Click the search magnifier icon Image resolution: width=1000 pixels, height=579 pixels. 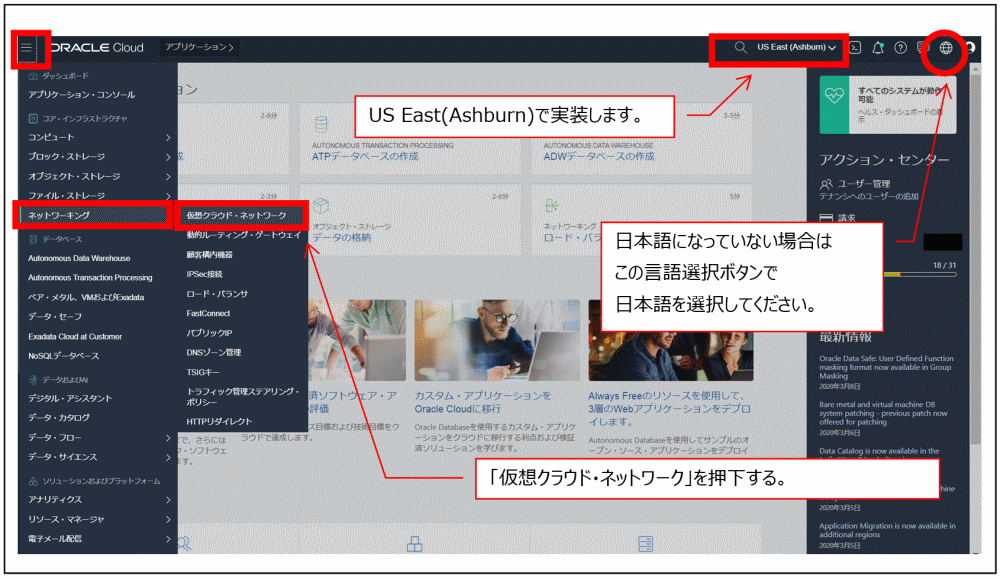click(x=740, y=47)
